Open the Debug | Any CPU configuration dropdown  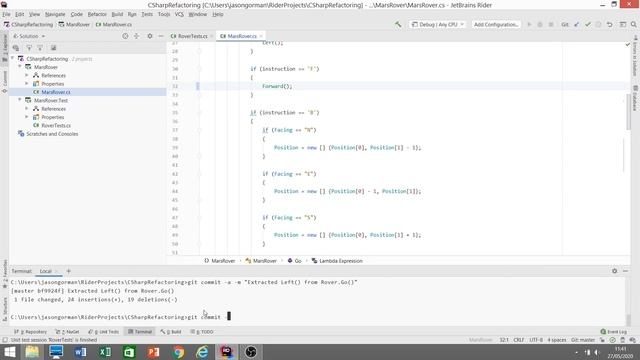click(x=437, y=24)
